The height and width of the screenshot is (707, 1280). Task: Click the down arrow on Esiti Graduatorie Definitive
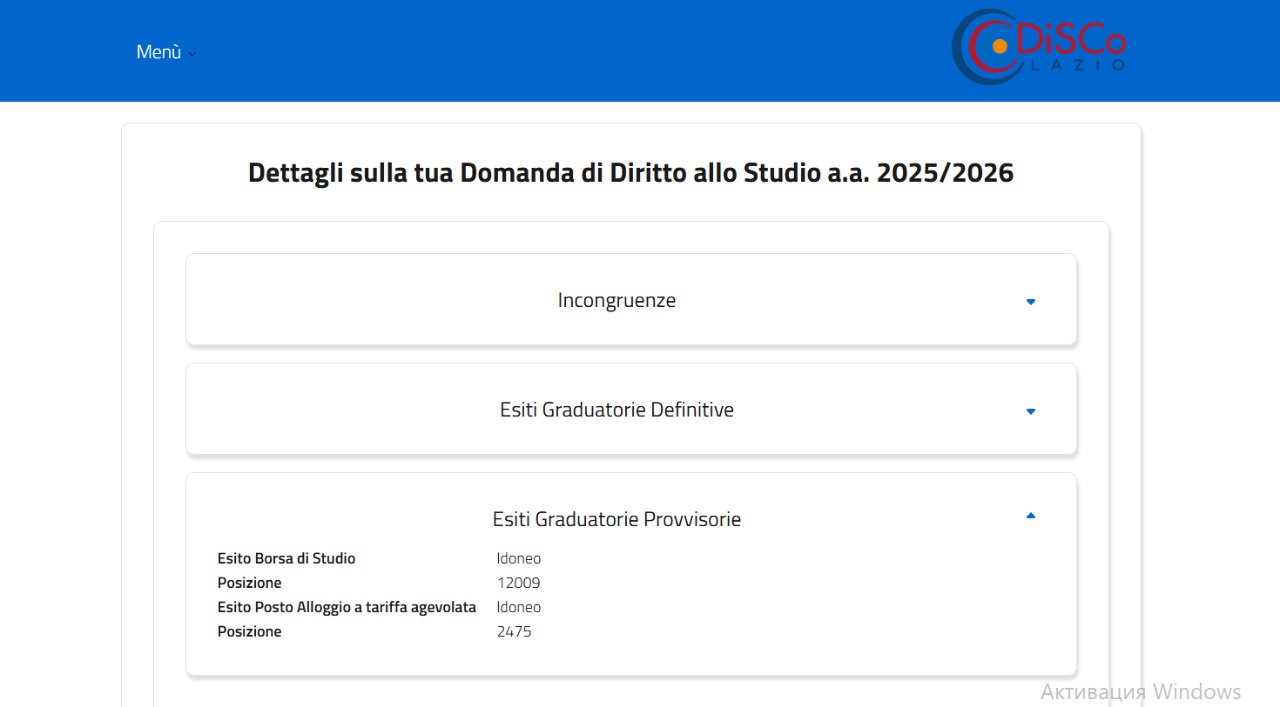(1030, 410)
